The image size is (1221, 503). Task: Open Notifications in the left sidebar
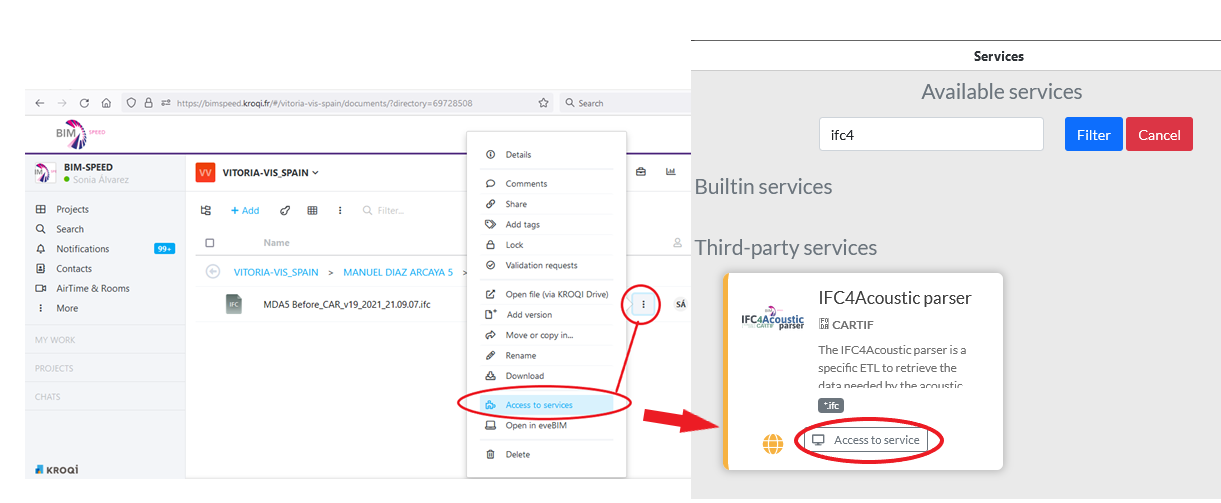(x=83, y=249)
